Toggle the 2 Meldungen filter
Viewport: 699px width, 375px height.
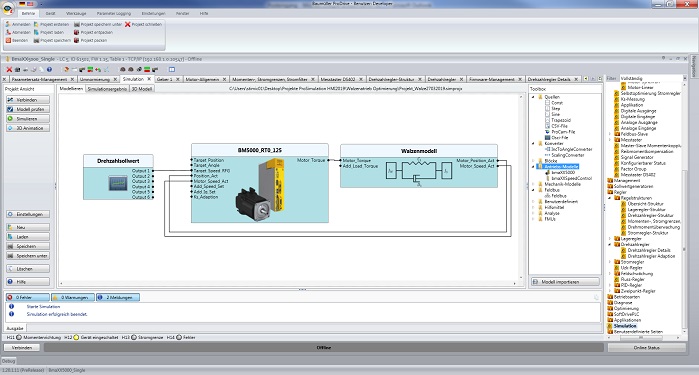tap(118, 297)
